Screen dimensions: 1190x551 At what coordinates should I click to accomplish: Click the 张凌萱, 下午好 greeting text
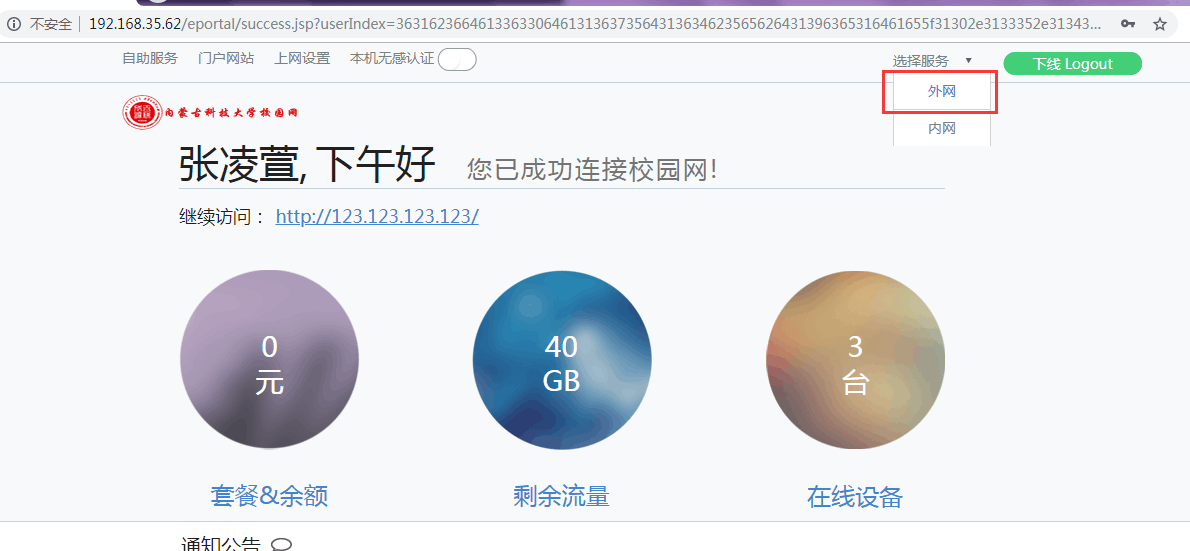(x=307, y=164)
